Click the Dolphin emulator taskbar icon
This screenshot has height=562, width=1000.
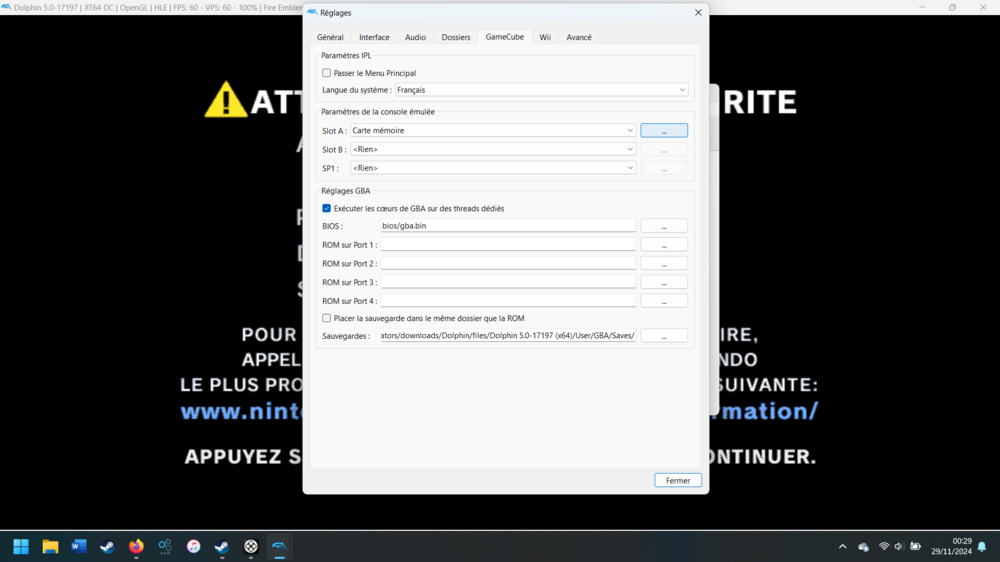coord(280,546)
